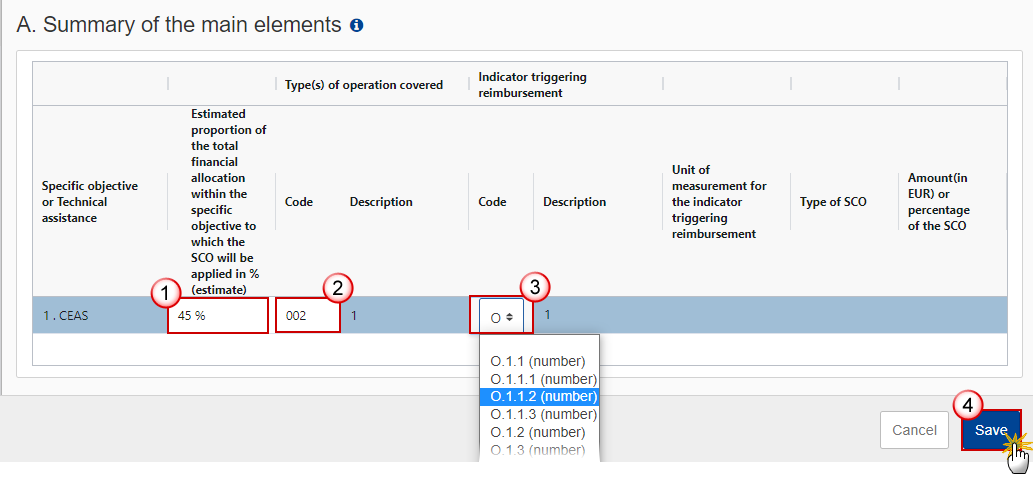
Task: Click the Indicator triggering reimbursement group header
Action: (x=532, y=85)
